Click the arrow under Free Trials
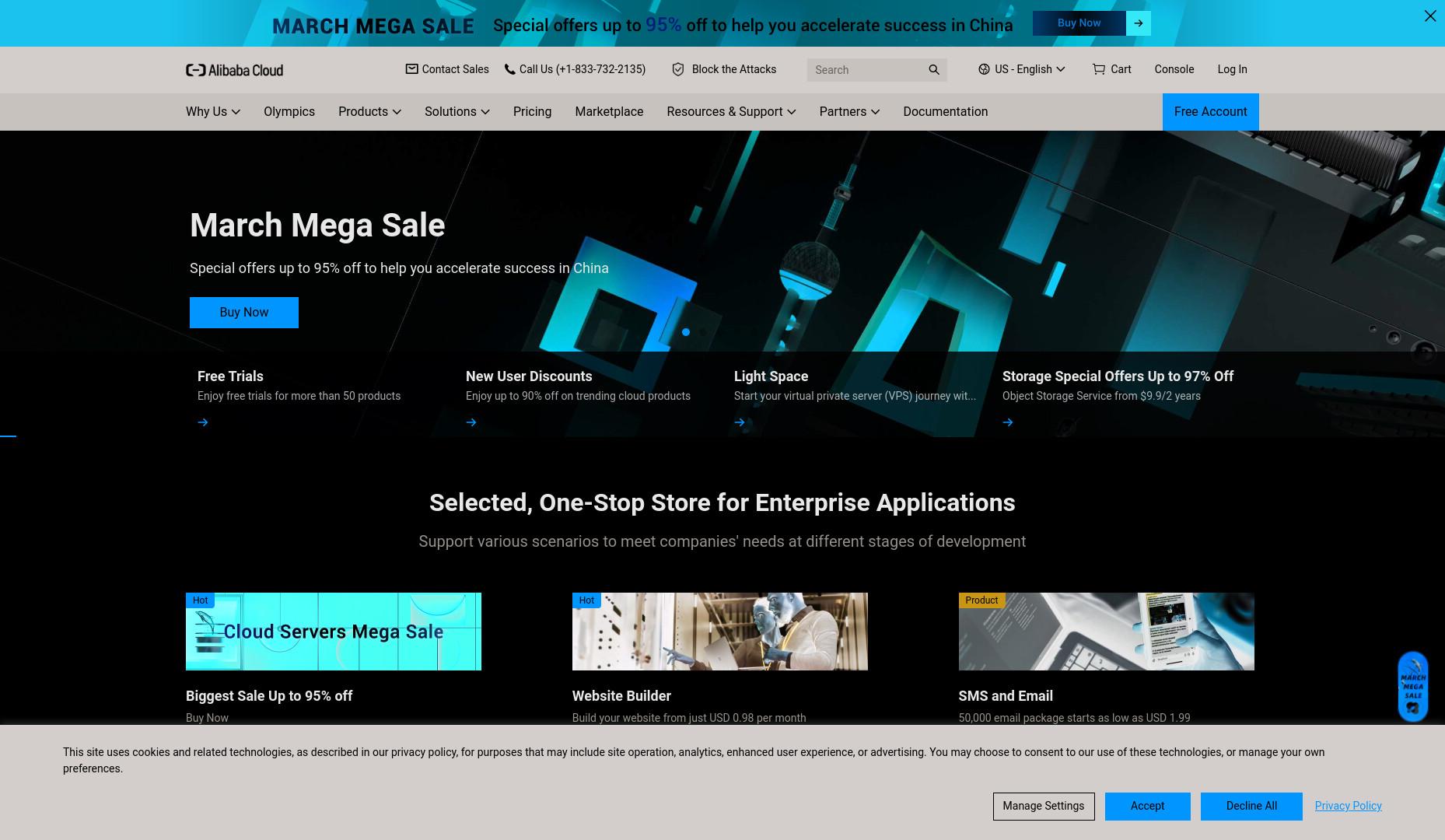This screenshot has height=840, width=1445. coord(203,422)
